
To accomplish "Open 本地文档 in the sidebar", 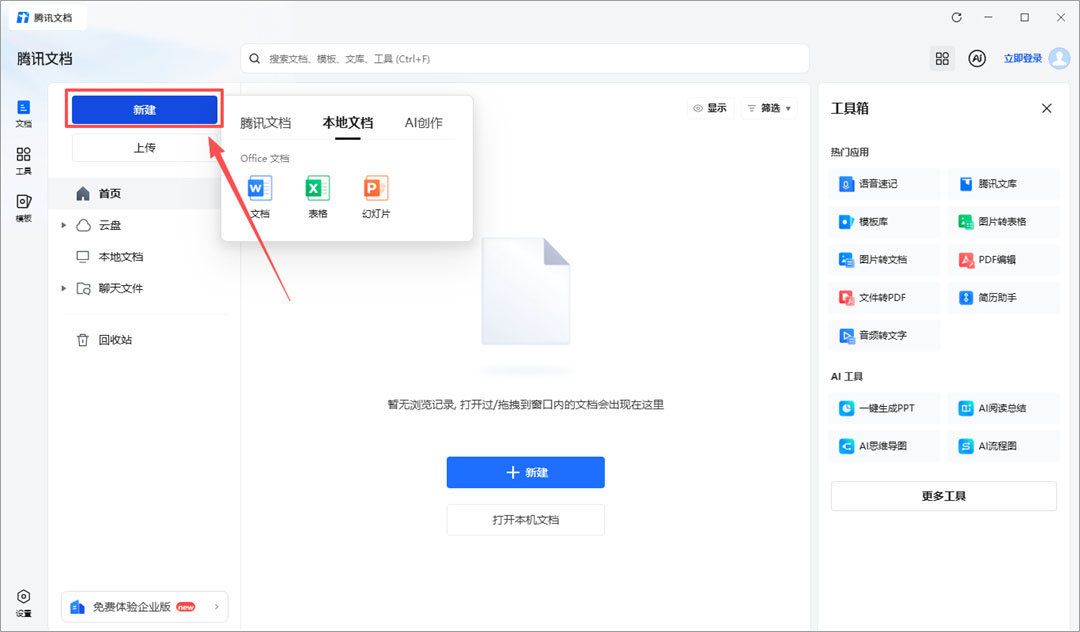I will [x=145, y=257].
